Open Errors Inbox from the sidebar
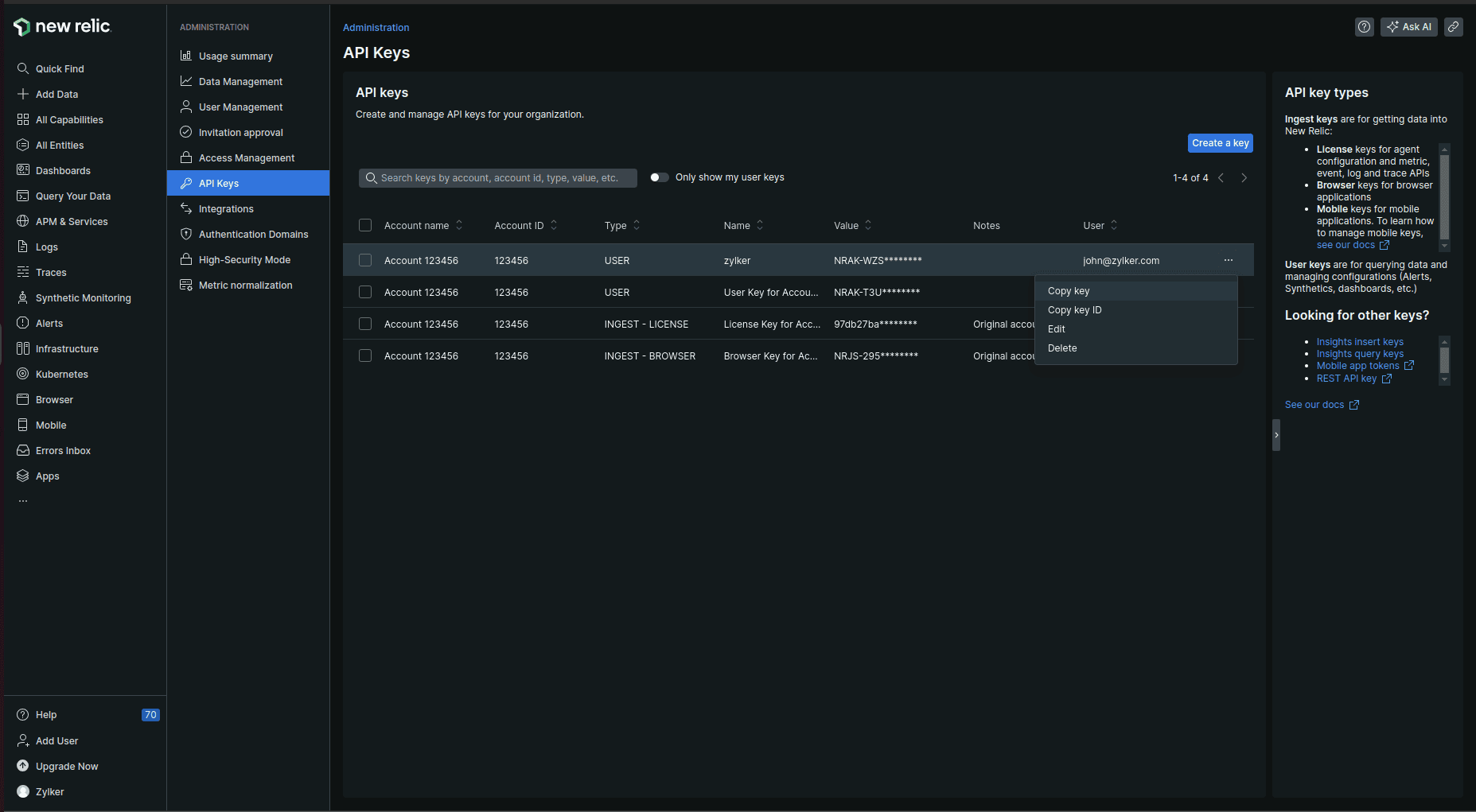This screenshot has width=1476, height=812. (x=63, y=451)
